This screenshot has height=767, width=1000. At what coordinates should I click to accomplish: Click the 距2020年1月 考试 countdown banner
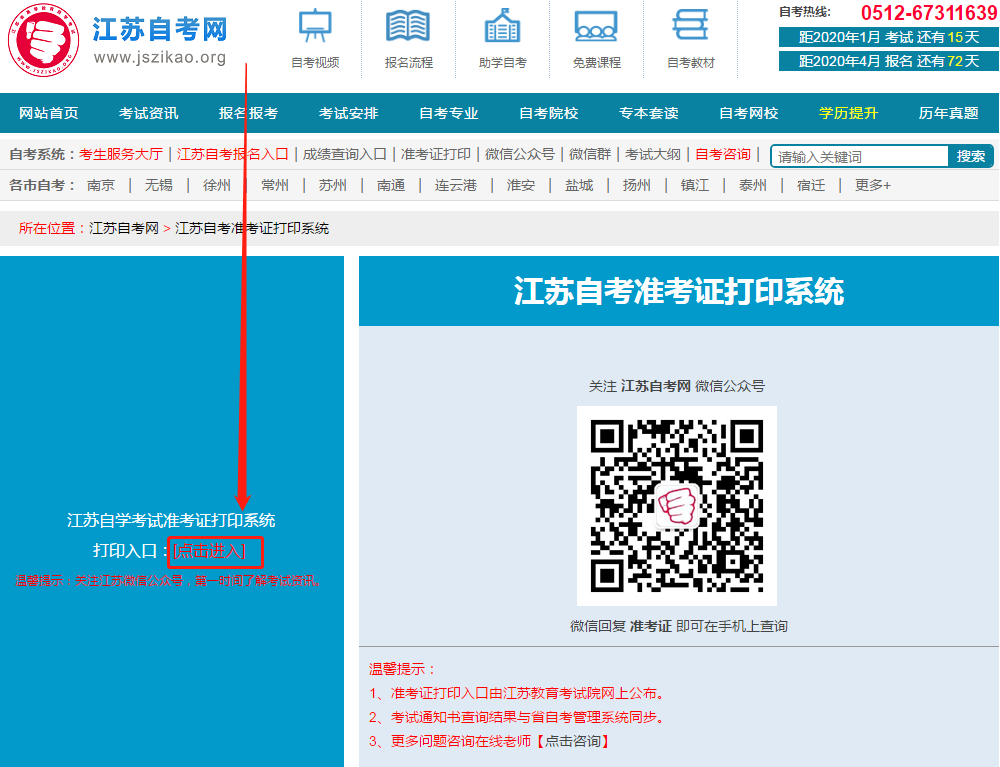[888, 37]
